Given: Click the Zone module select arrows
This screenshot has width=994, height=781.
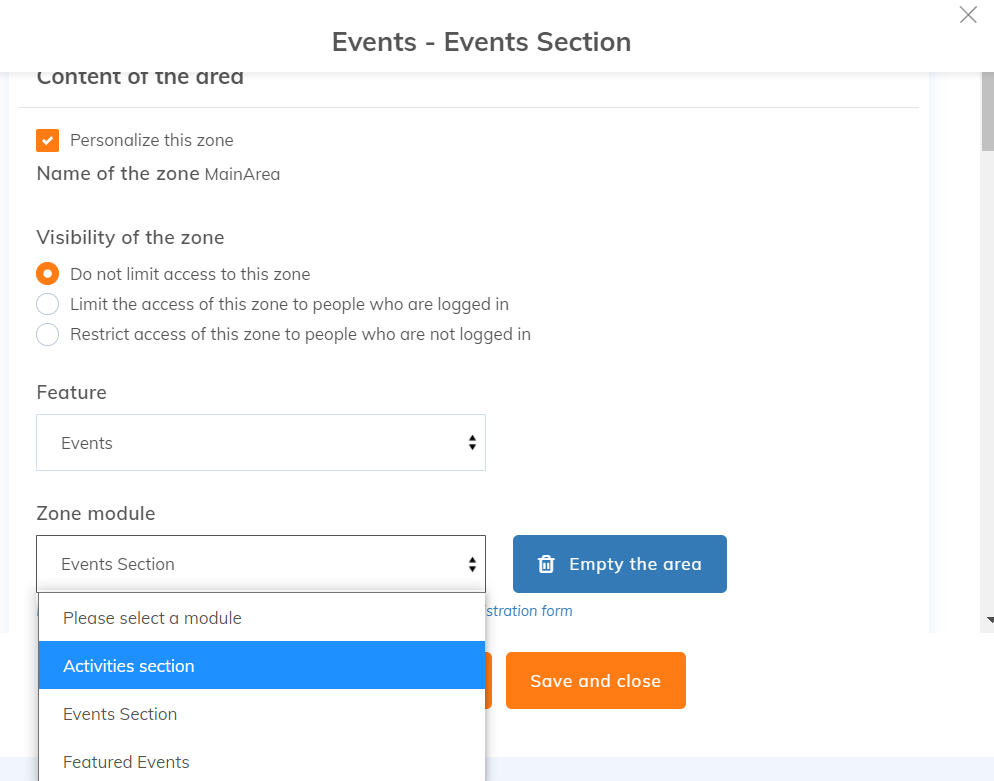Looking at the screenshot, I should click(472, 564).
